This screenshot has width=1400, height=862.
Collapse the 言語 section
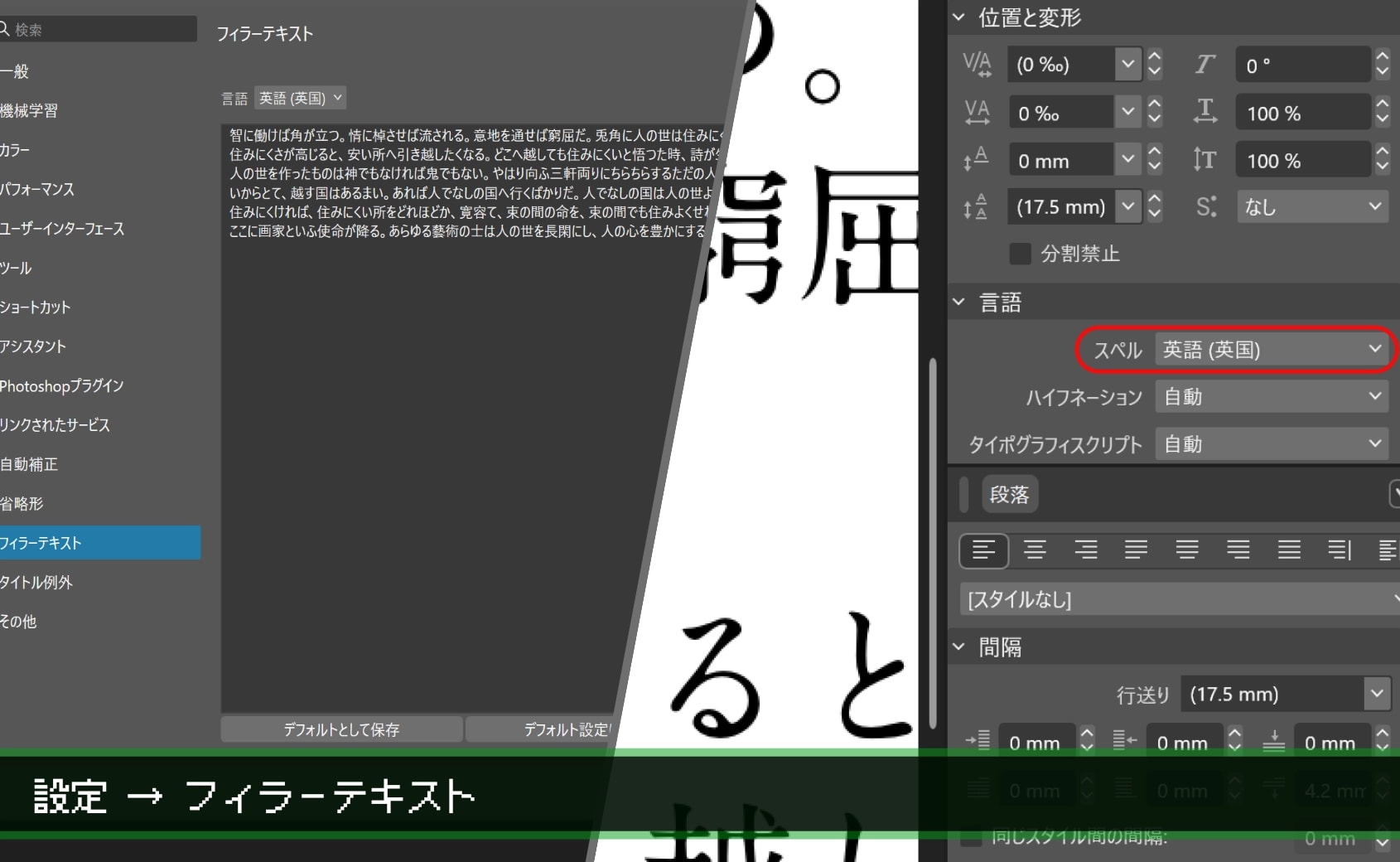959,303
